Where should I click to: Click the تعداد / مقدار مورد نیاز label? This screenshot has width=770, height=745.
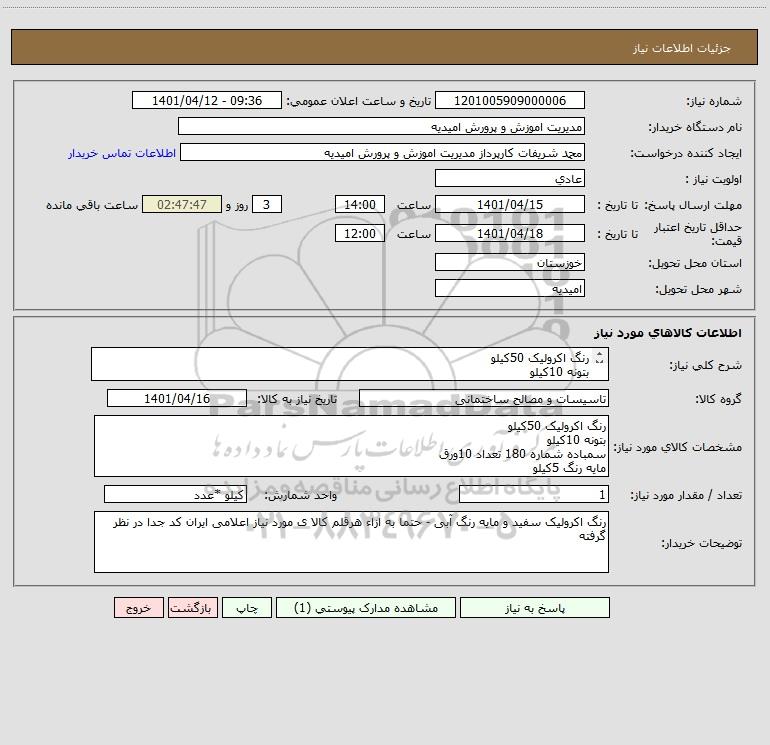pos(686,496)
